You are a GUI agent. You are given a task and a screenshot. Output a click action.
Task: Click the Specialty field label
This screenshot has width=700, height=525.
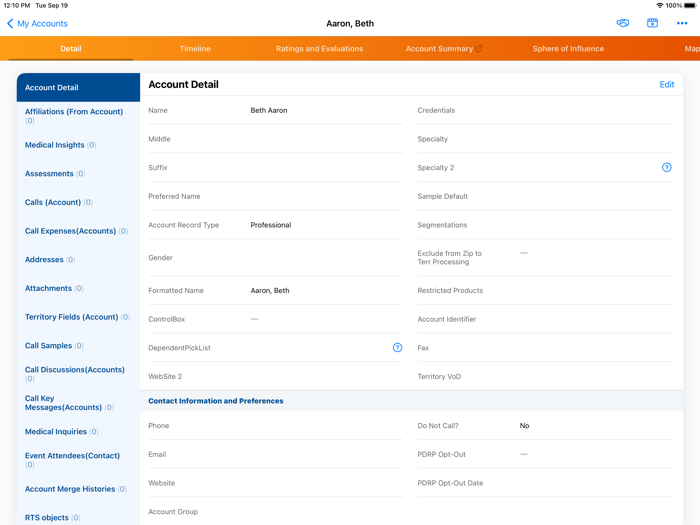pyautogui.click(x=433, y=139)
